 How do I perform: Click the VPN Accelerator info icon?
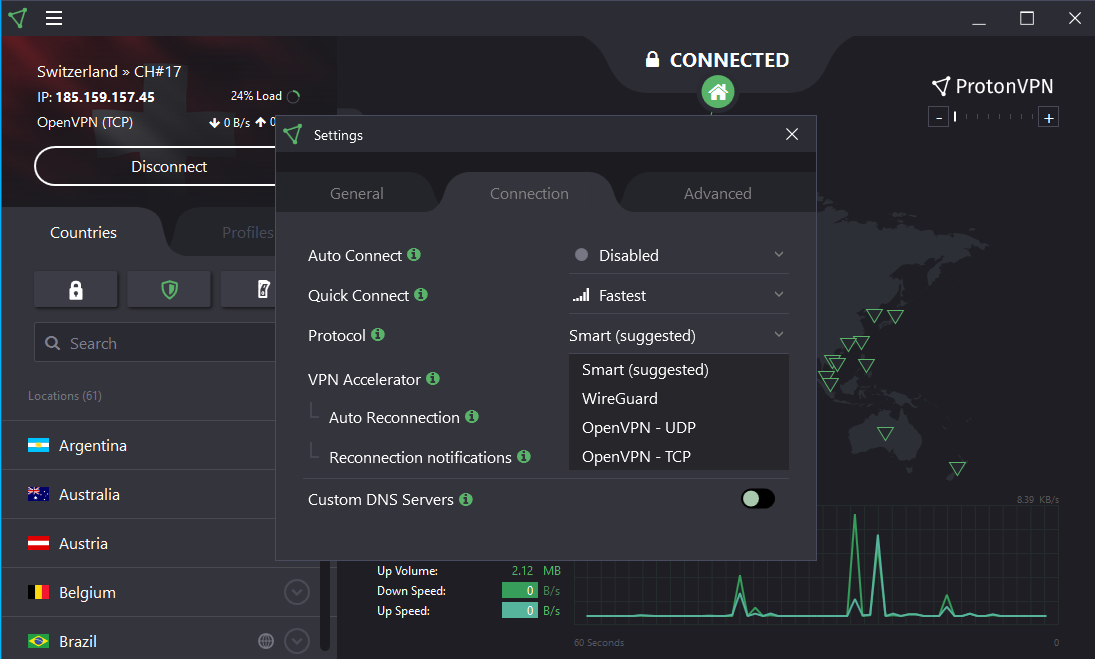(432, 379)
